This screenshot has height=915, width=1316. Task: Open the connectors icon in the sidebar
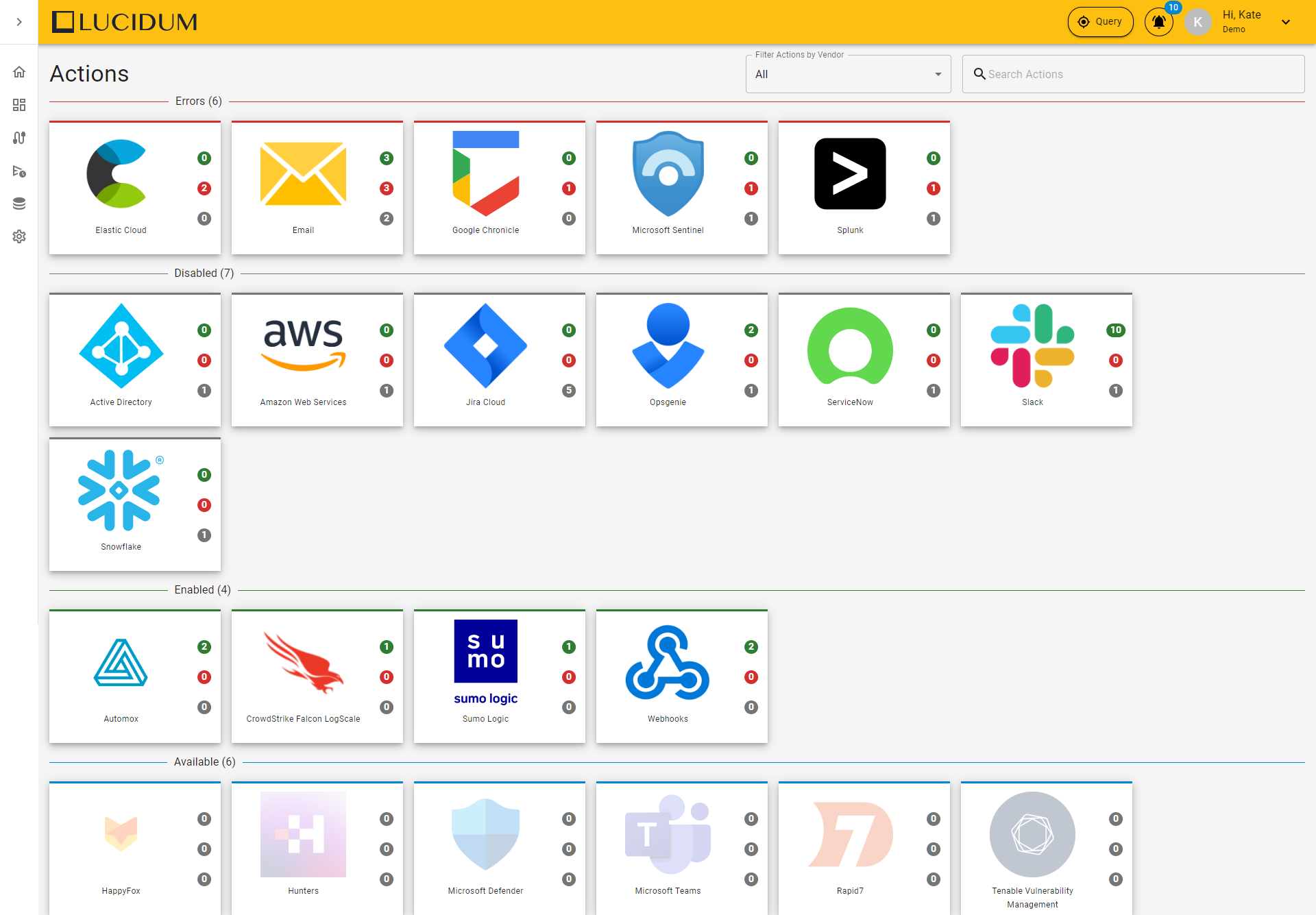coord(19,138)
